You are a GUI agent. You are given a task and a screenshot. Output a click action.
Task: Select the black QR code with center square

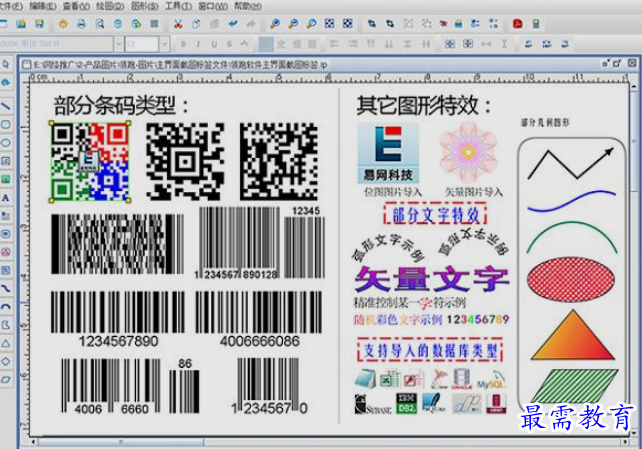pos(185,162)
